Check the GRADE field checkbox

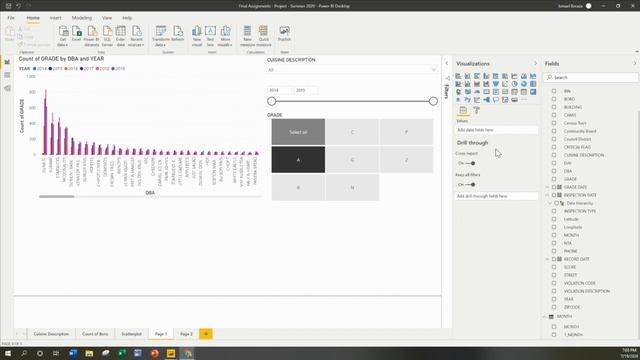point(554,179)
